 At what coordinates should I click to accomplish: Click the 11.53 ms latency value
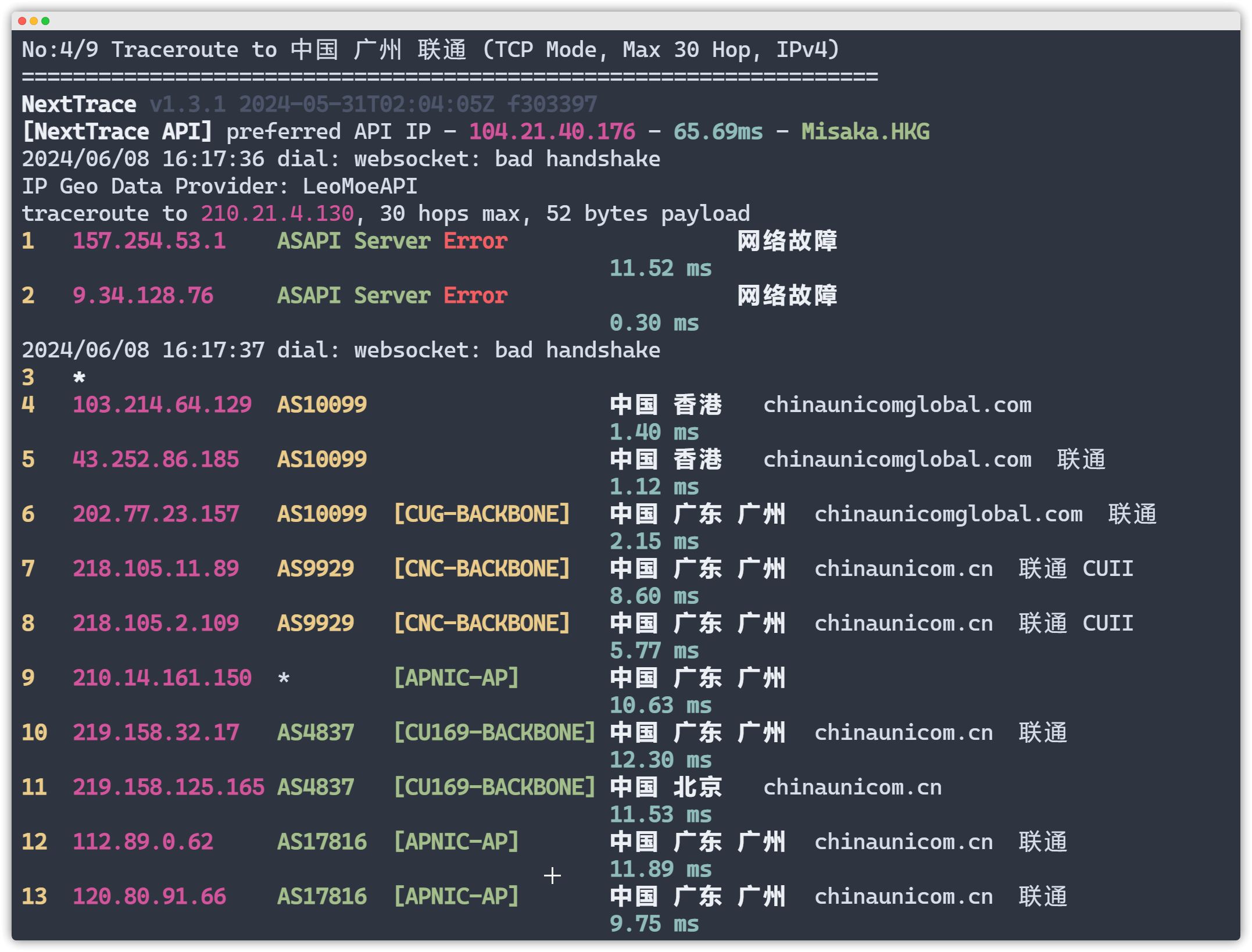pos(660,815)
